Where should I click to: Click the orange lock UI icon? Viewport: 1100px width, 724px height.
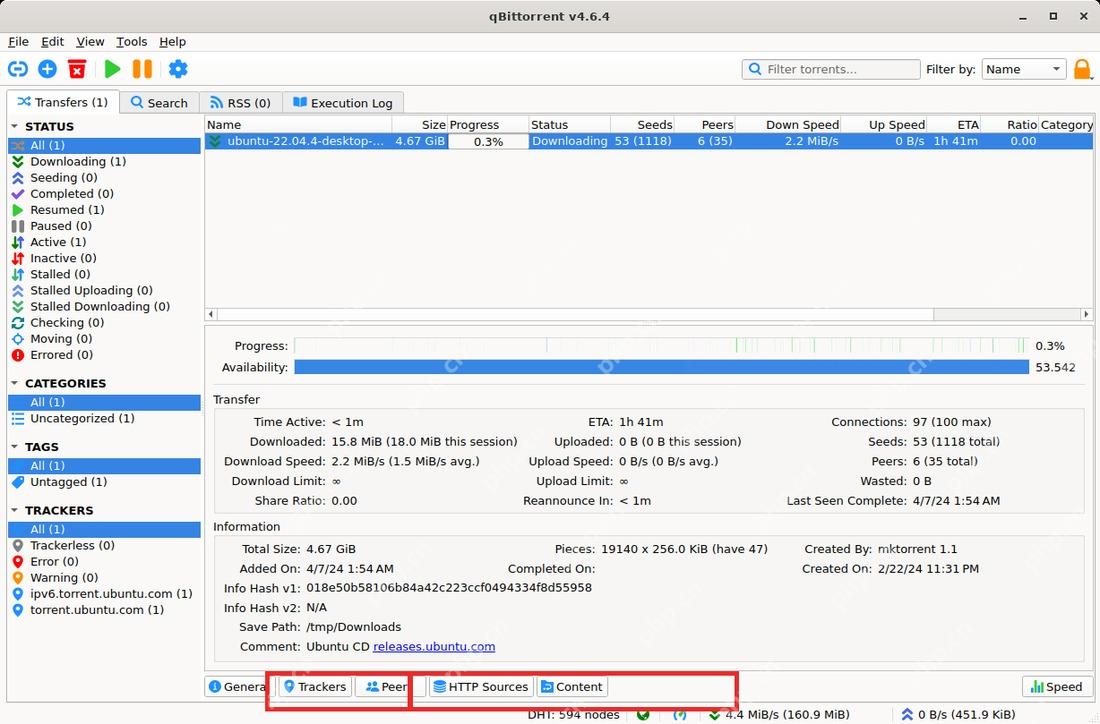1082,69
